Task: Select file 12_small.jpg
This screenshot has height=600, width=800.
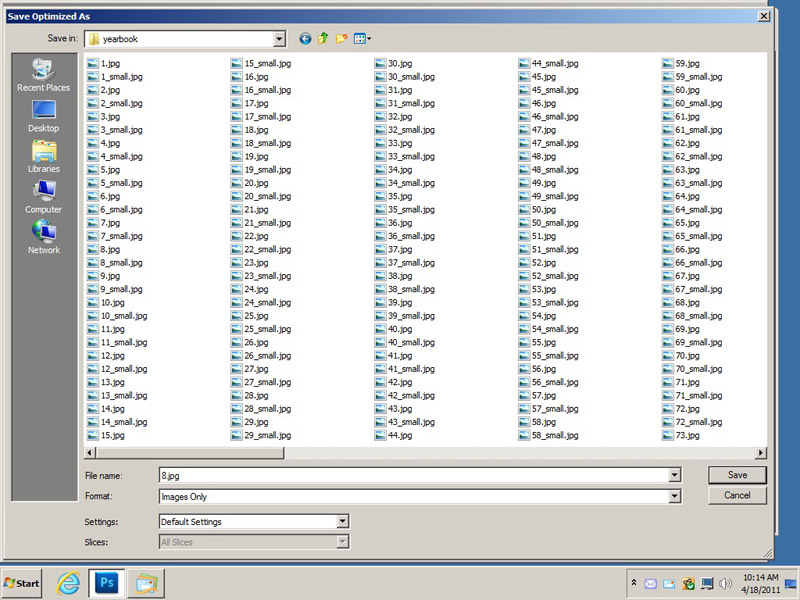Action: [x=117, y=369]
